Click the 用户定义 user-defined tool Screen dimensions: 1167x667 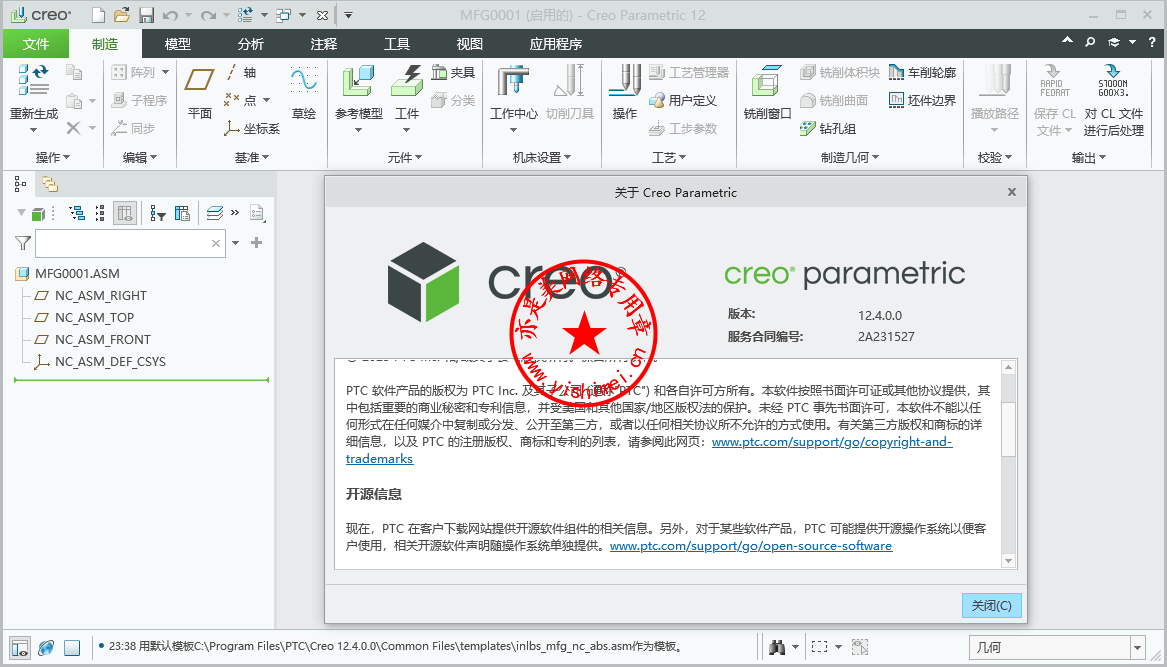click(x=682, y=100)
